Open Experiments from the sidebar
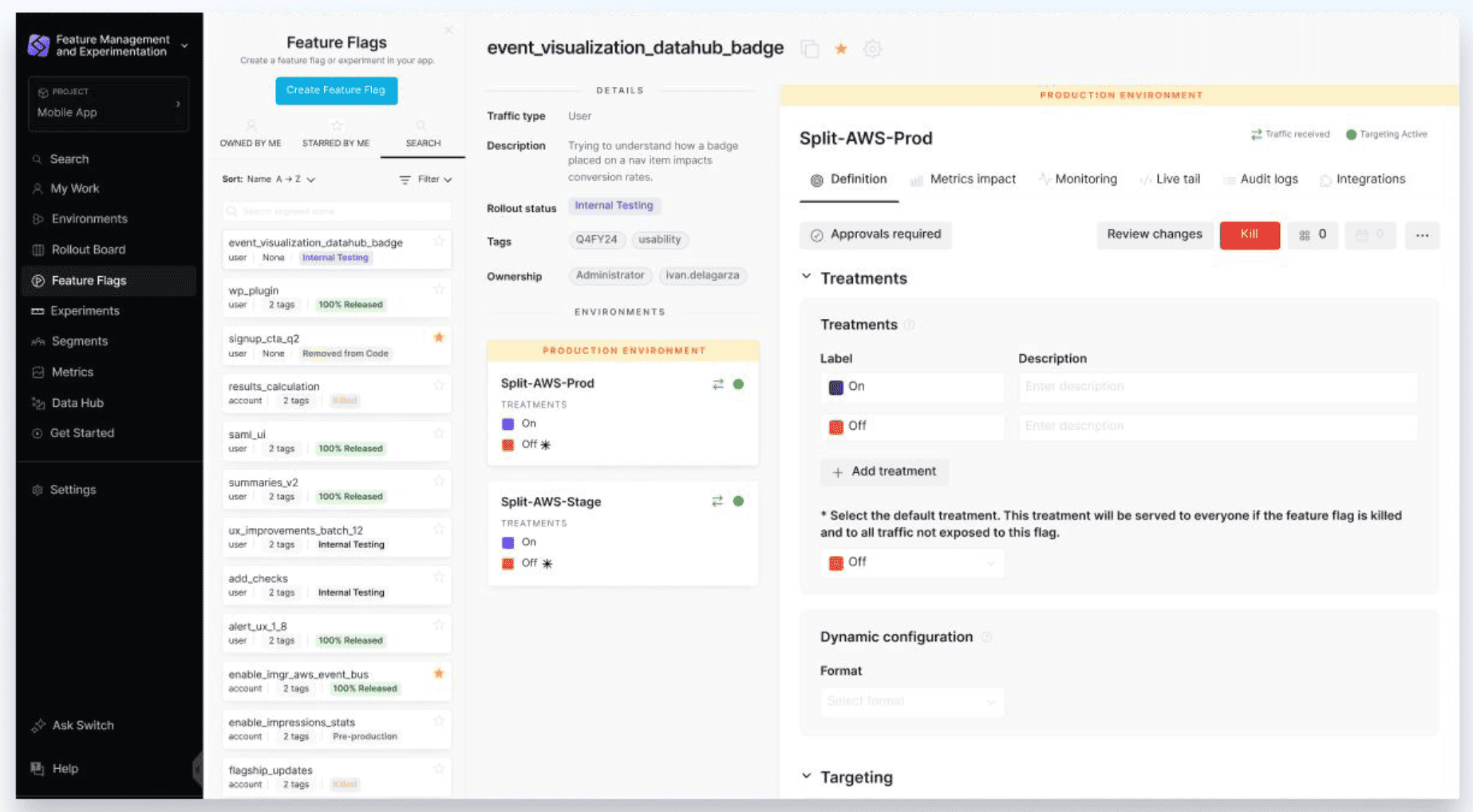The image size is (1473, 812). pyautogui.click(x=85, y=311)
